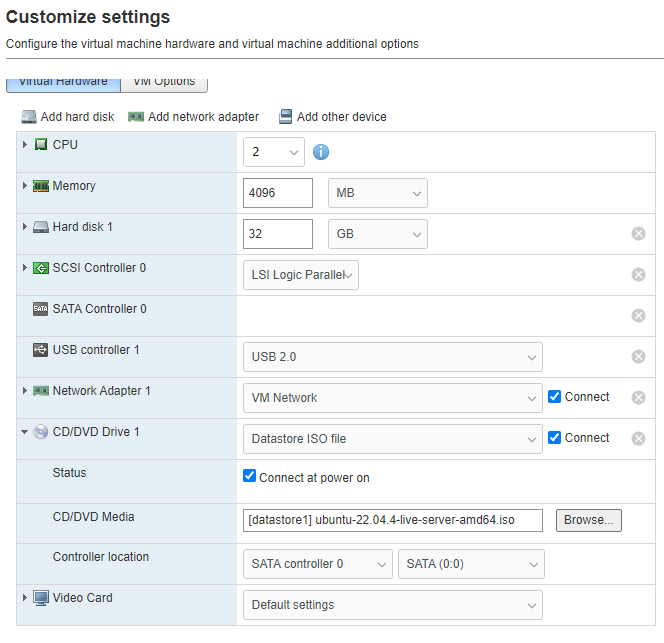Expand the Memory row details
Screen dimensions: 664x643
(x=25, y=186)
